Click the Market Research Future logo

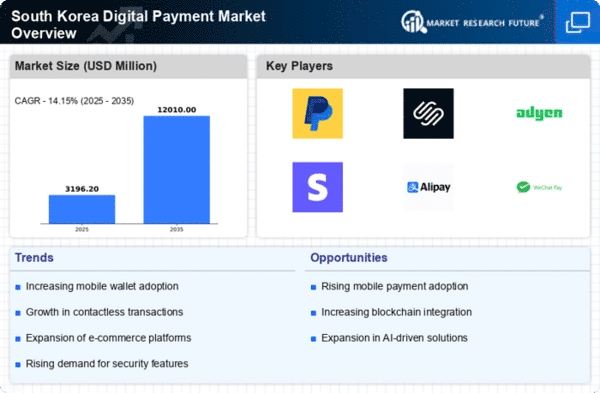pyautogui.click(x=472, y=22)
